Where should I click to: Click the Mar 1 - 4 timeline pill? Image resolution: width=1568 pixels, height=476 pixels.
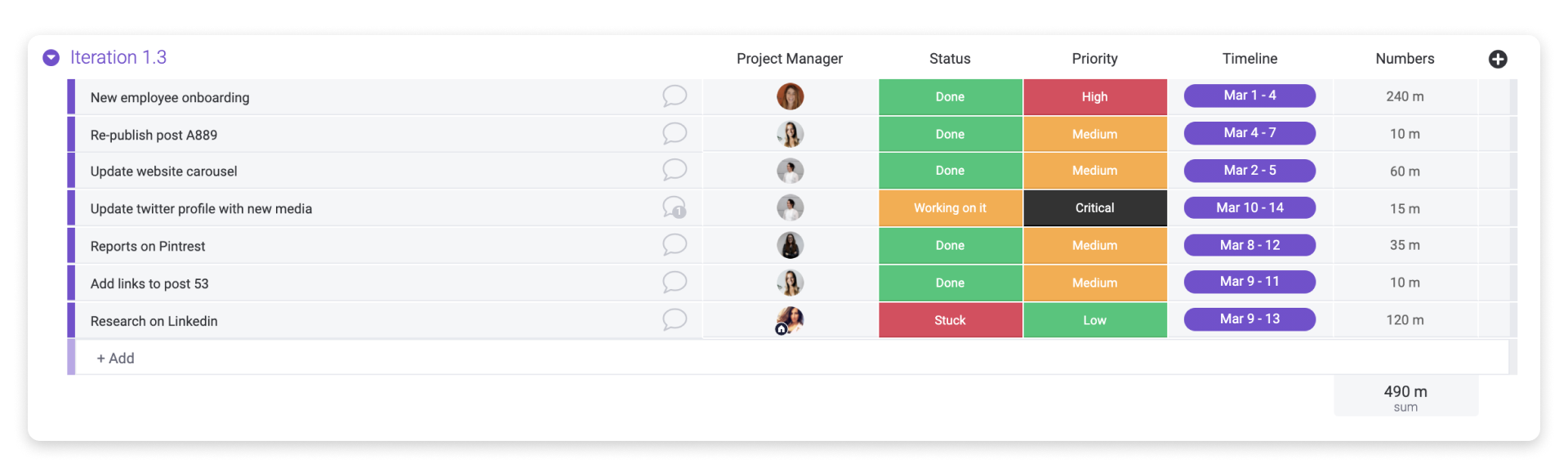point(1249,96)
